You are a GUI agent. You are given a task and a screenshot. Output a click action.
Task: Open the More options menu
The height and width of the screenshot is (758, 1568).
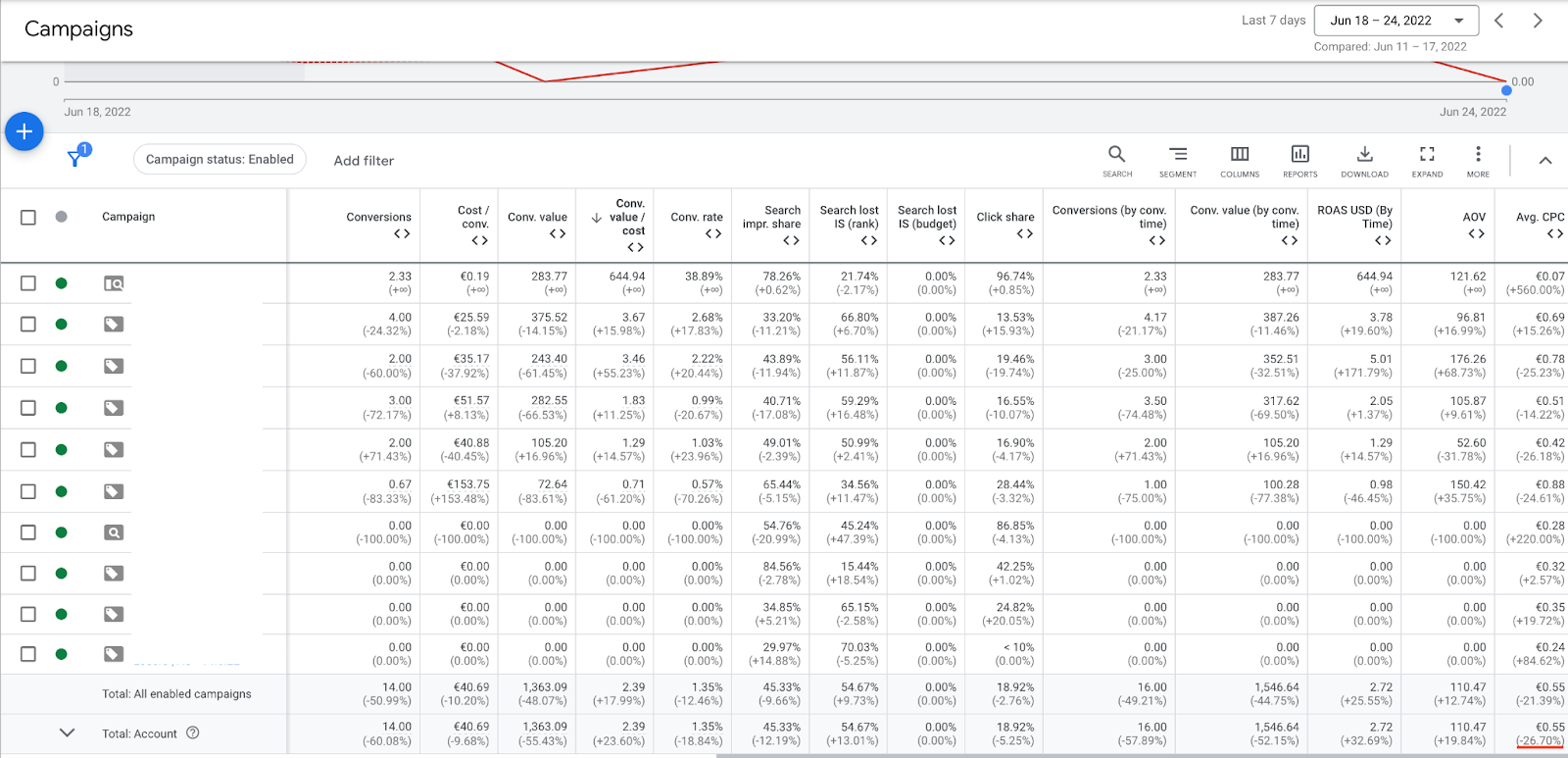tap(1478, 161)
